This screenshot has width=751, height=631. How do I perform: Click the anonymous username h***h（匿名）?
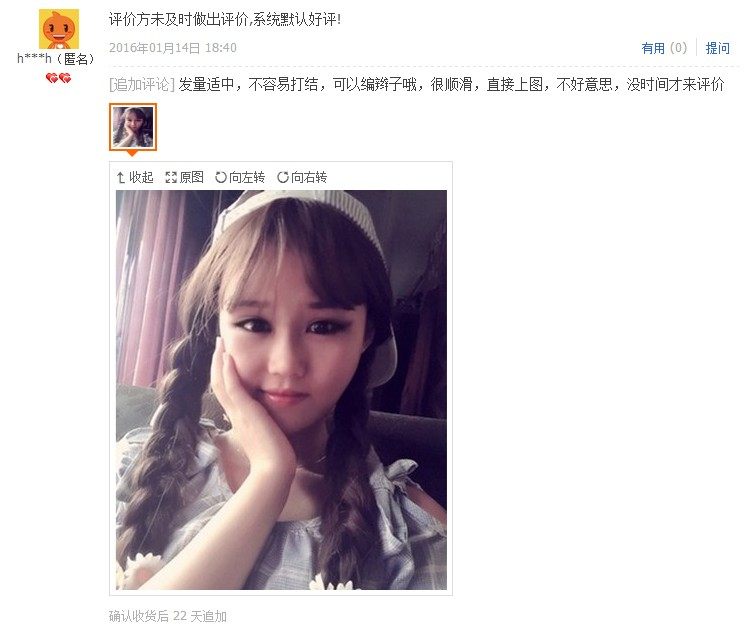click(56, 59)
